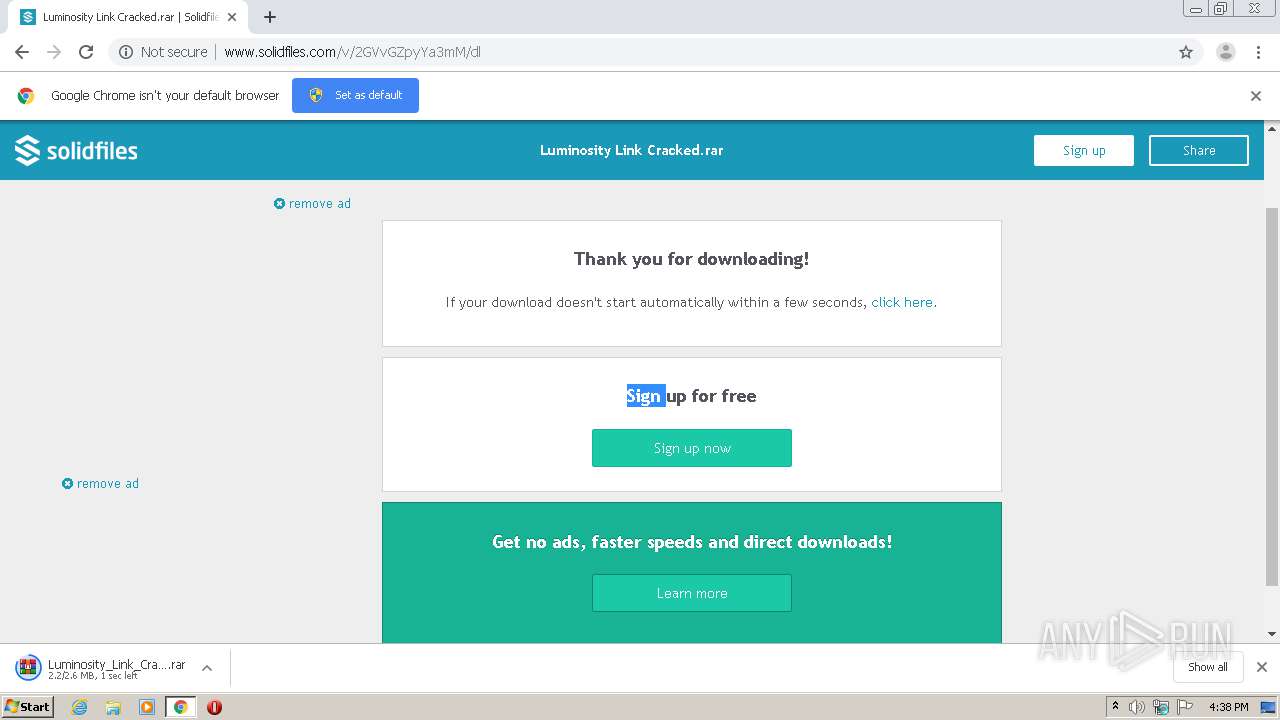This screenshot has width=1280, height=720.
Task: Select the Chrome taskbar icon
Action: click(180, 707)
